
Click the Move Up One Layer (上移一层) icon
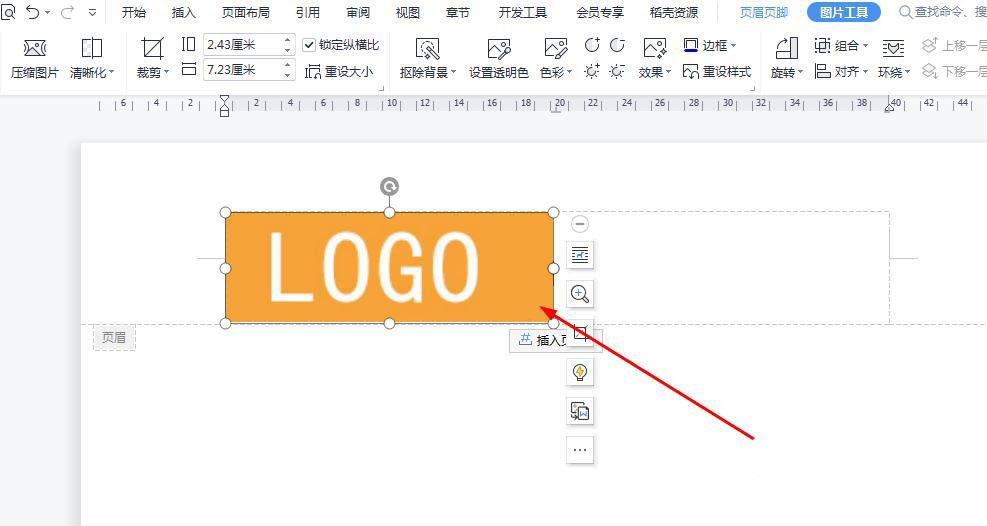(x=929, y=45)
